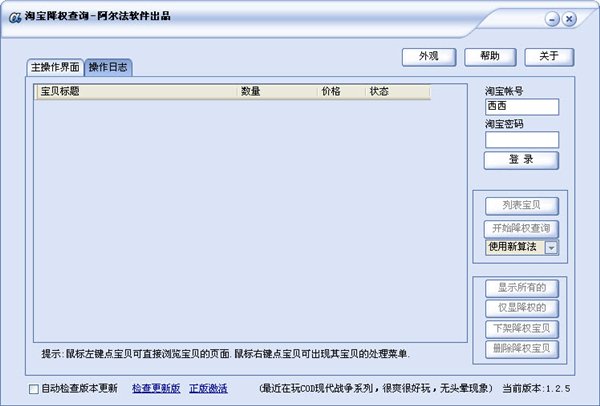
Task: Follow the 检查更新版 link
Action: point(156,388)
